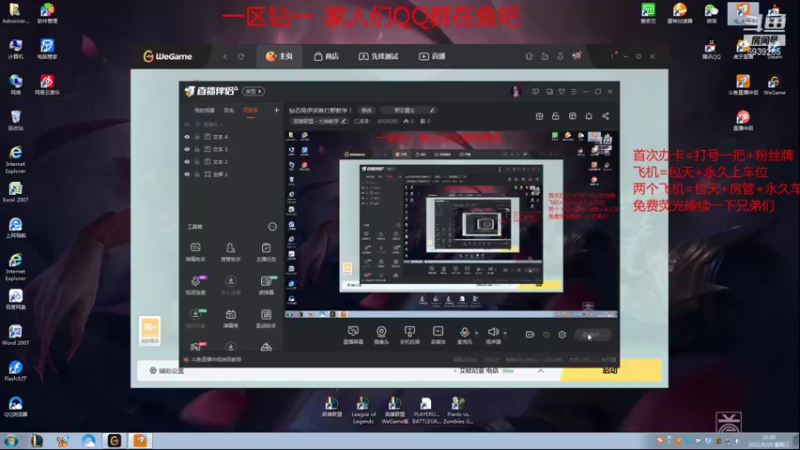Hide the 文本 4 layer with eye icon
The height and width of the screenshot is (450, 800).
click(187, 137)
